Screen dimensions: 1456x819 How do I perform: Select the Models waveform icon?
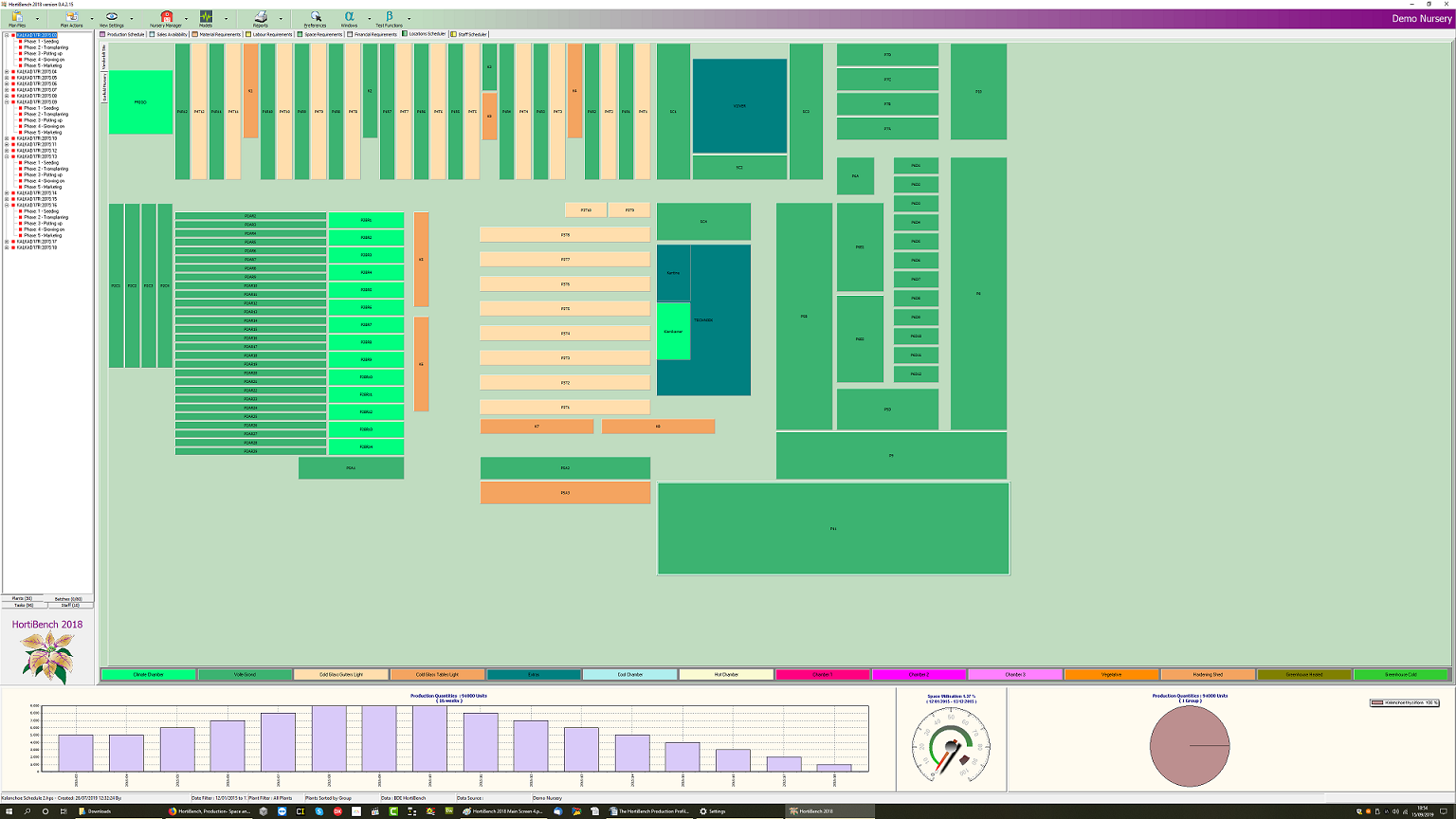tap(206, 17)
